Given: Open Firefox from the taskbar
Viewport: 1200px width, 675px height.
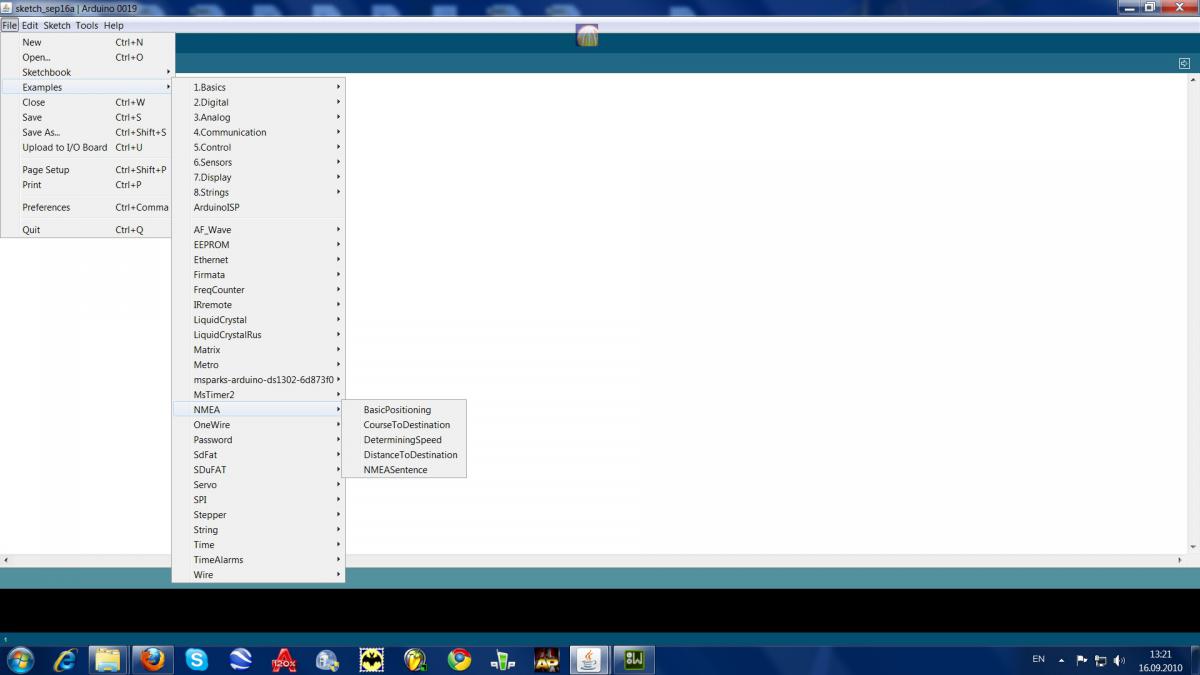Looking at the screenshot, I should pyautogui.click(x=152, y=659).
